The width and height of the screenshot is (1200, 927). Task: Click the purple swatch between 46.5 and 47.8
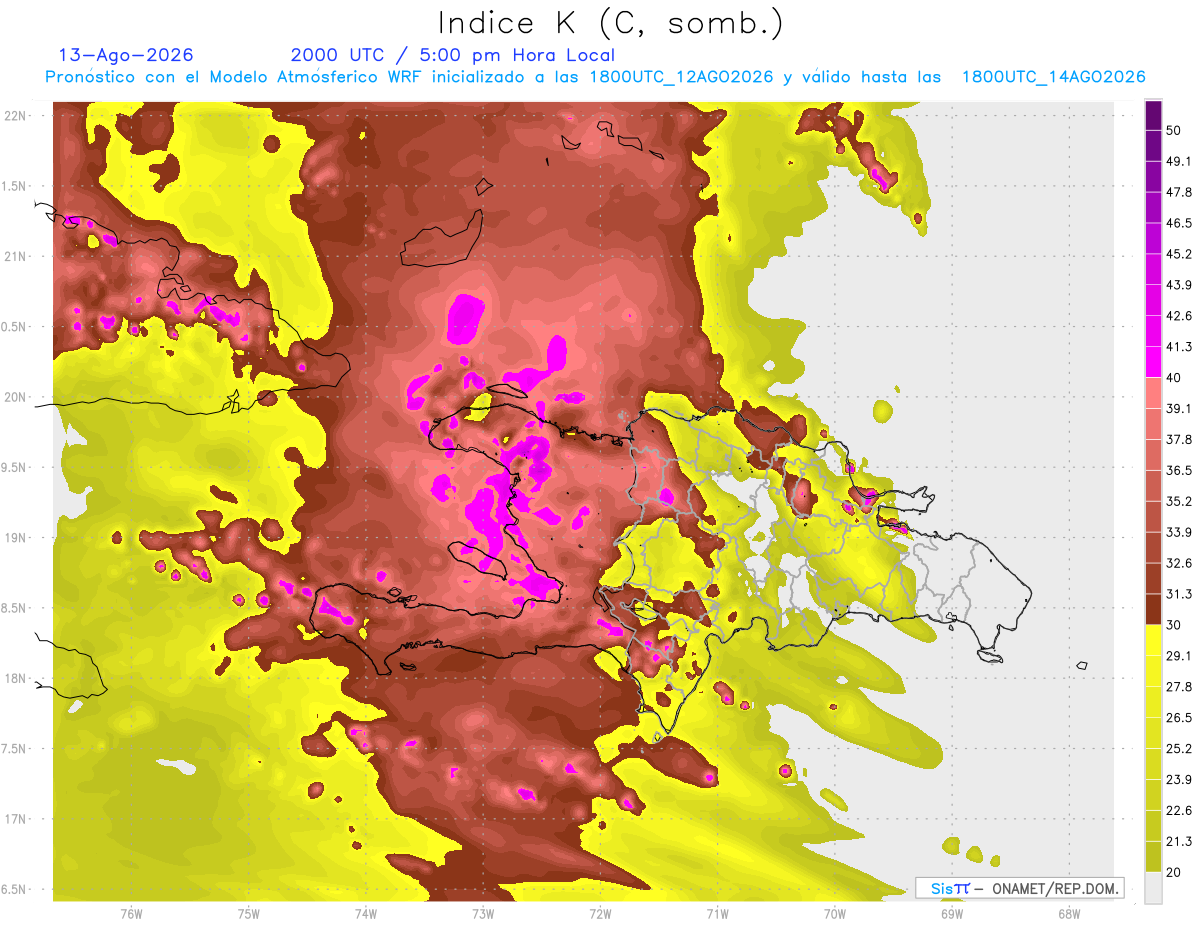[1154, 208]
